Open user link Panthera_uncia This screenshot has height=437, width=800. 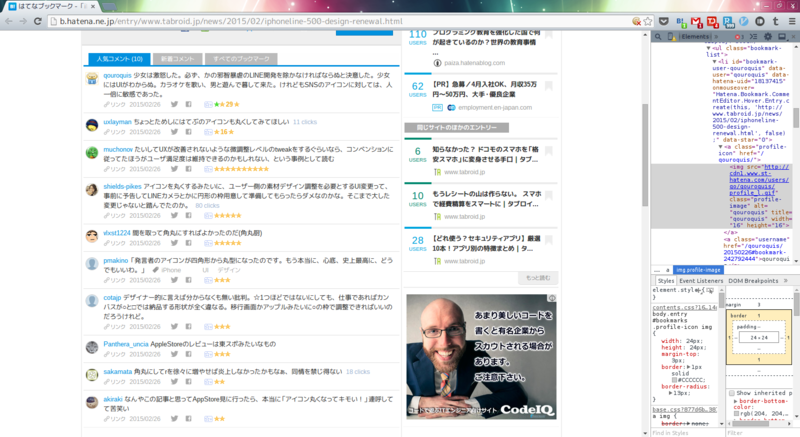126,344
